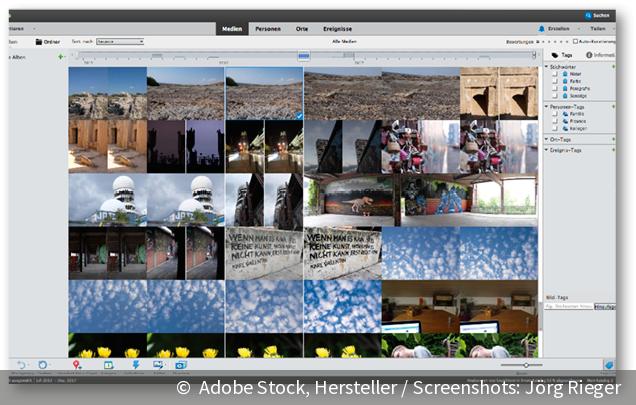Viewport: 636px width, 405px height.
Task: Click the Suchen search button
Action: pyautogui.click(x=596, y=16)
